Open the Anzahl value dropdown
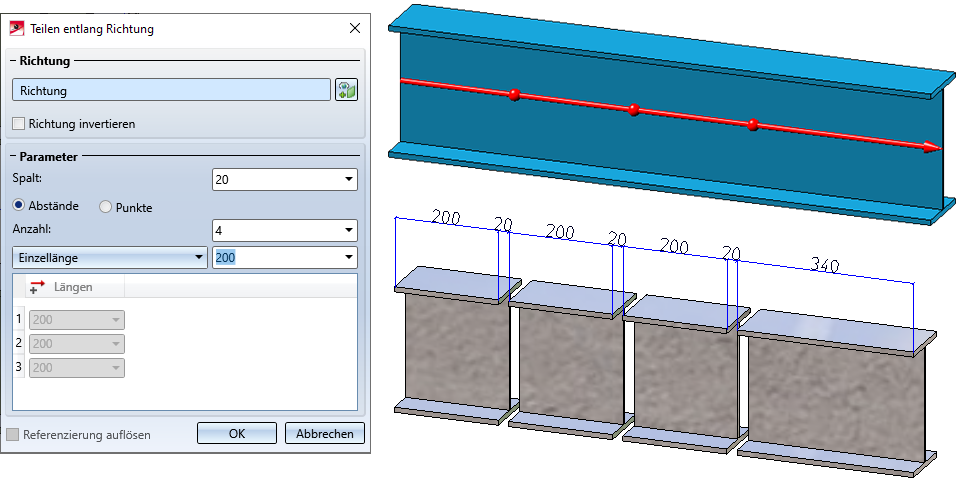This screenshot has width=956, height=483. [x=349, y=231]
